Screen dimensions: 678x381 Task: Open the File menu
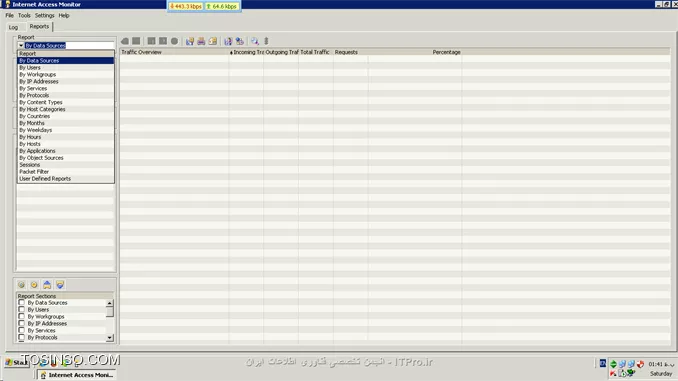coord(10,15)
